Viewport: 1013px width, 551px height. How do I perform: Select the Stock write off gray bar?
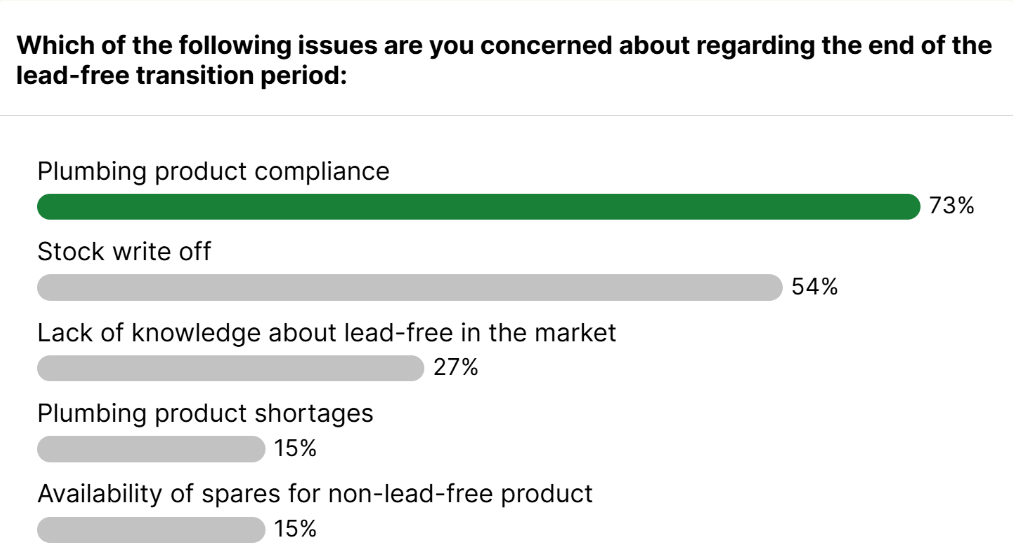pos(409,288)
